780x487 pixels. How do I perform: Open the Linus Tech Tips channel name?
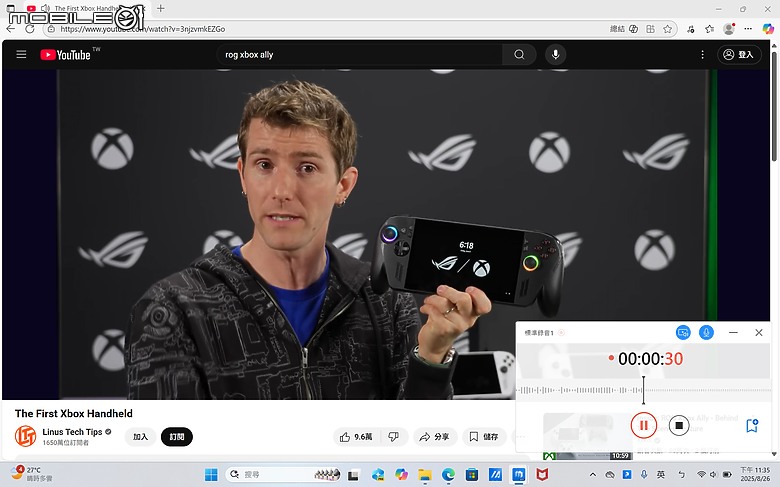[x=72, y=432]
